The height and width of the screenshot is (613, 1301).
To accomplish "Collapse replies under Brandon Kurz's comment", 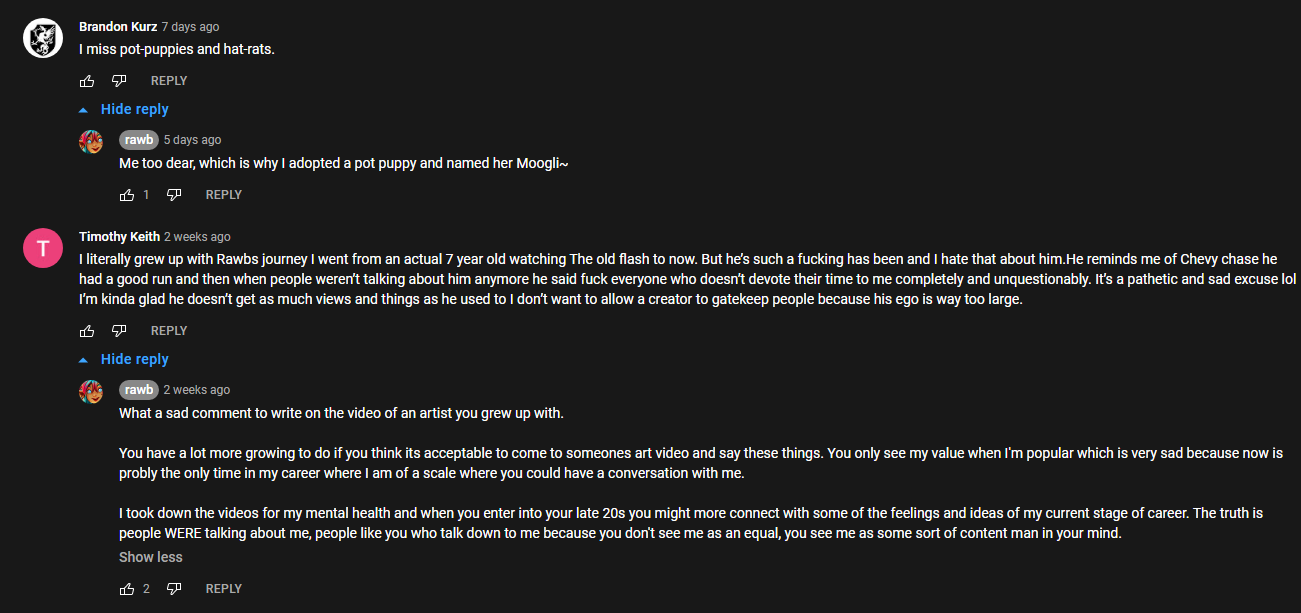I will tap(124, 109).
